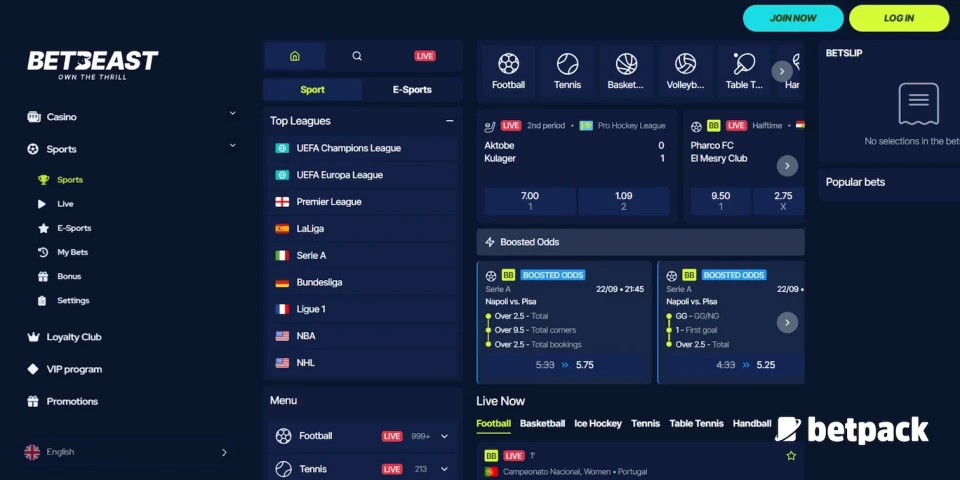Viewport: 960px width, 480px height.
Task: Click the home icon tab
Action: point(294,56)
